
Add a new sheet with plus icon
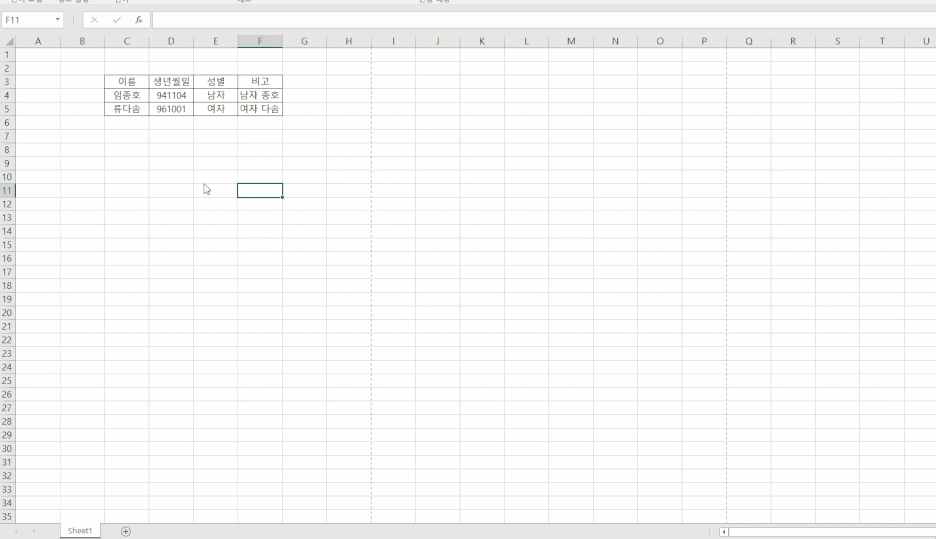pyautogui.click(x=125, y=531)
